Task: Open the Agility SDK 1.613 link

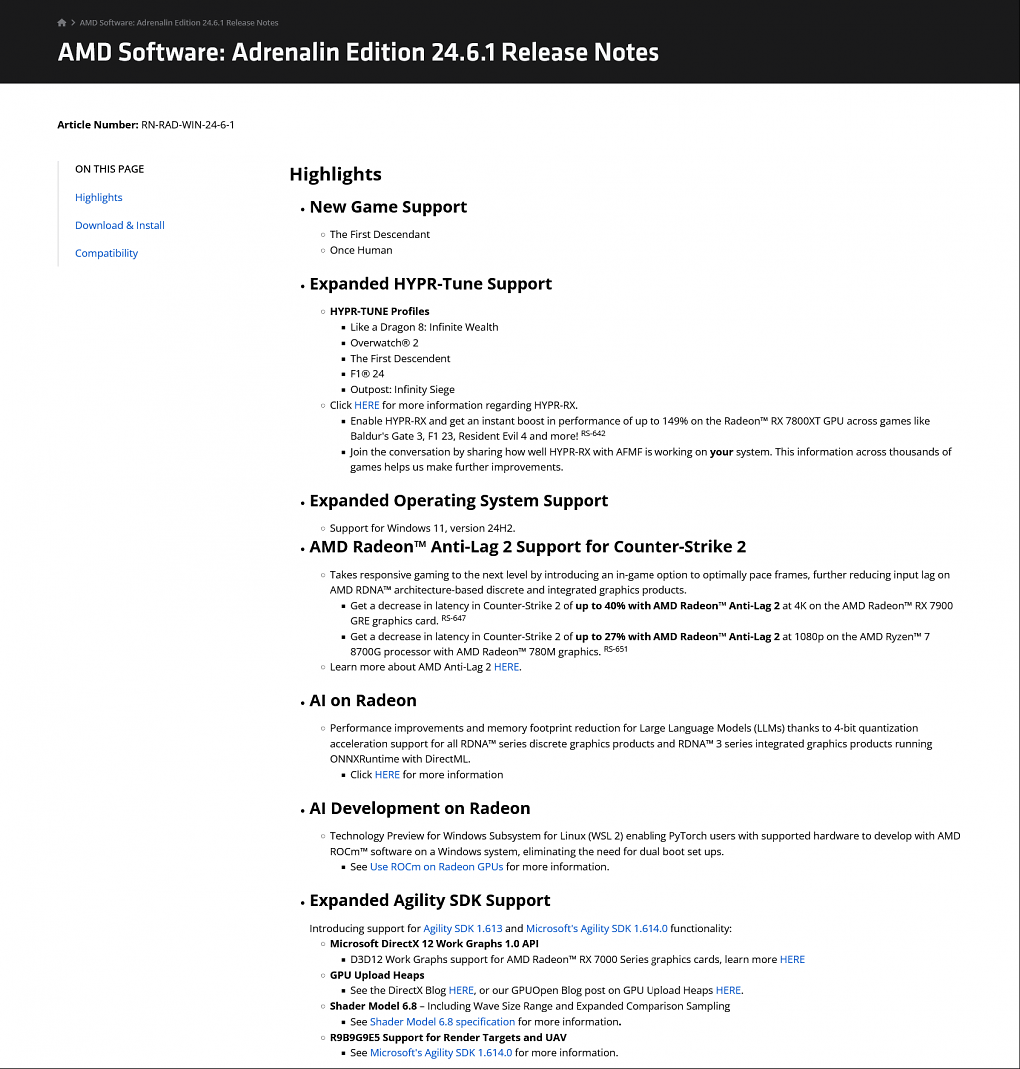Action: click(463, 928)
